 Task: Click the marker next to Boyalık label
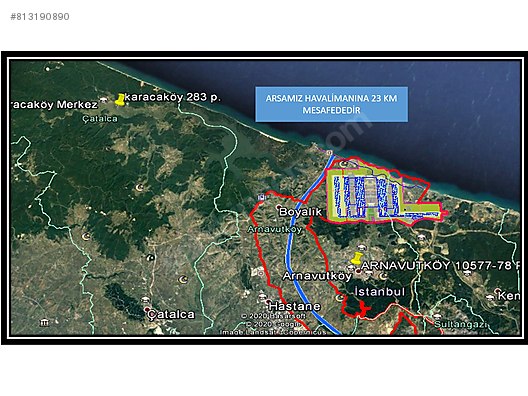tap(278, 206)
